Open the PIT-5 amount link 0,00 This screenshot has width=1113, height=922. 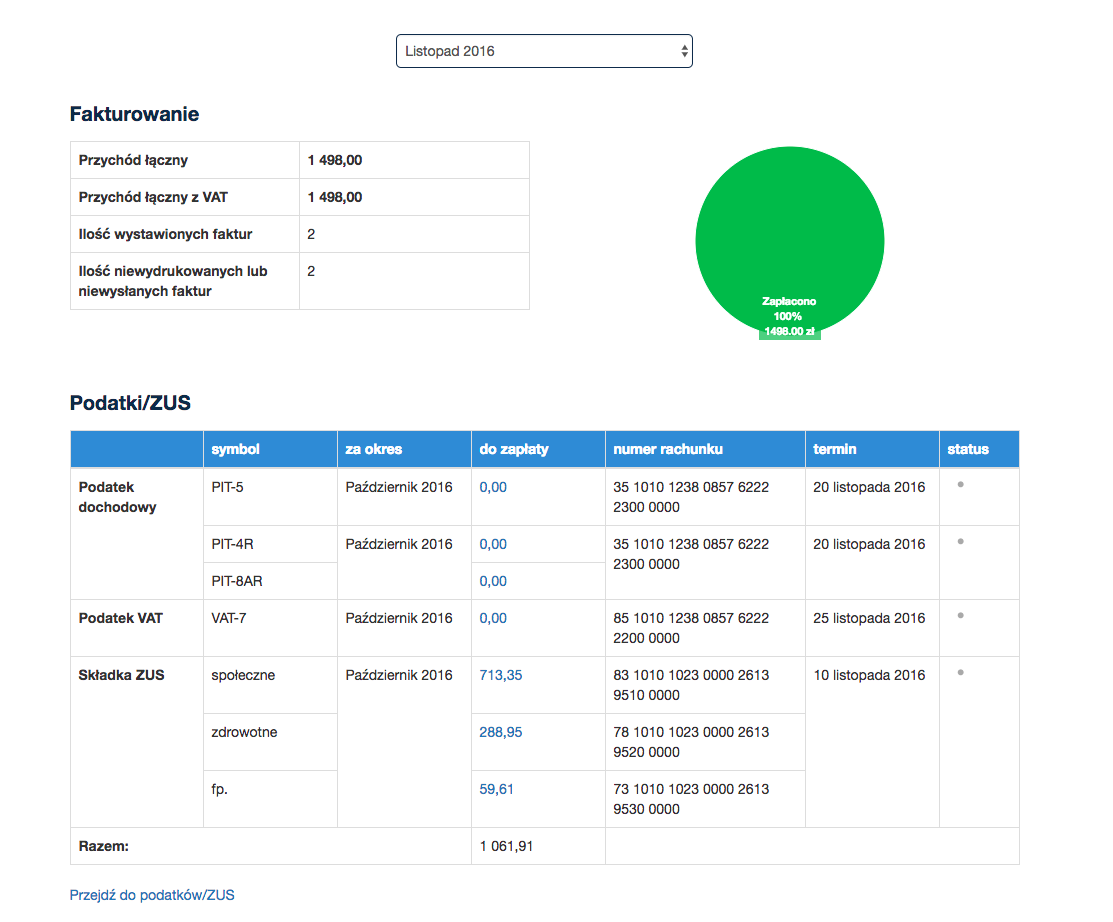click(x=493, y=487)
